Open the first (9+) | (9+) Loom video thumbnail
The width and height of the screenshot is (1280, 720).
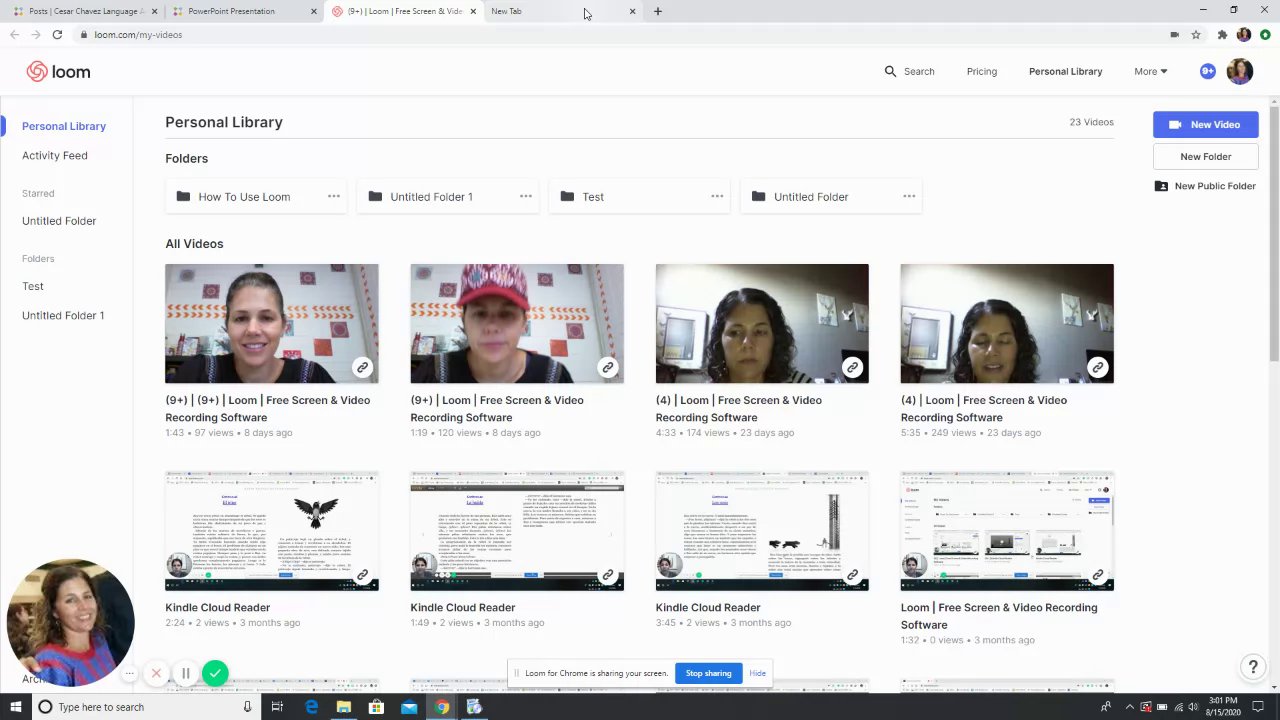point(271,323)
